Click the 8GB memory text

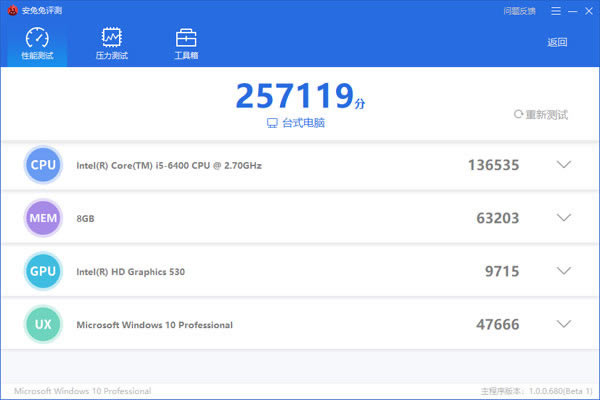85,219
